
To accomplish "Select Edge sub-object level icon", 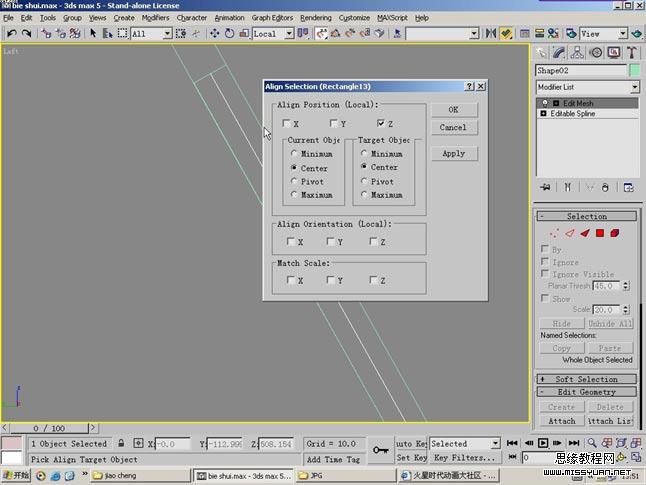I will click(570, 233).
